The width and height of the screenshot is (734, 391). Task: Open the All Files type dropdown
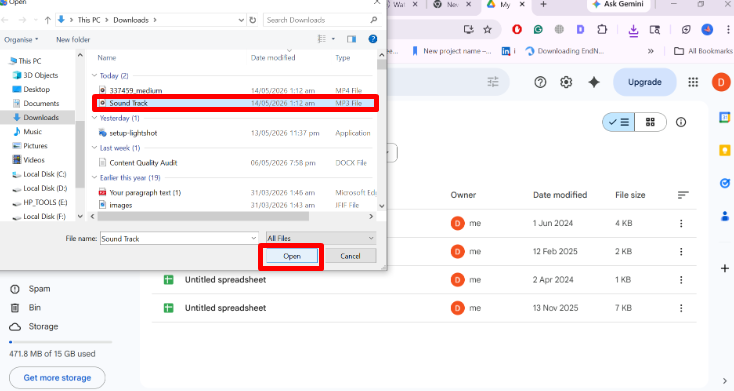point(321,238)
